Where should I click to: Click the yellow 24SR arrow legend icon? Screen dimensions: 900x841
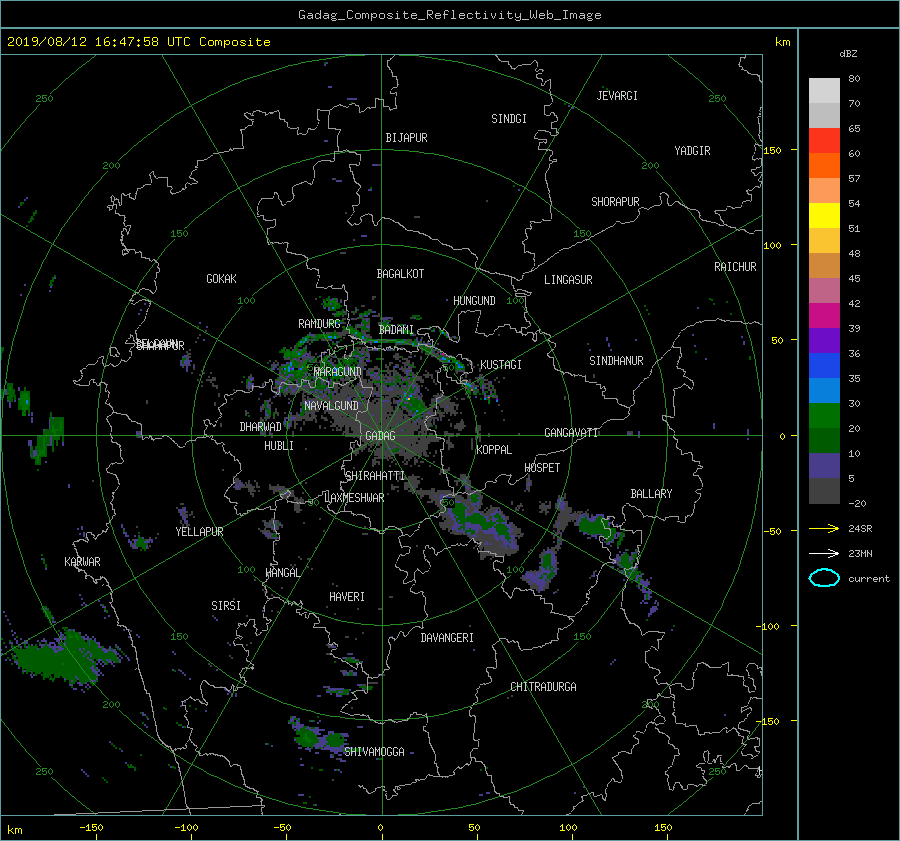click(x=824, y=528)
